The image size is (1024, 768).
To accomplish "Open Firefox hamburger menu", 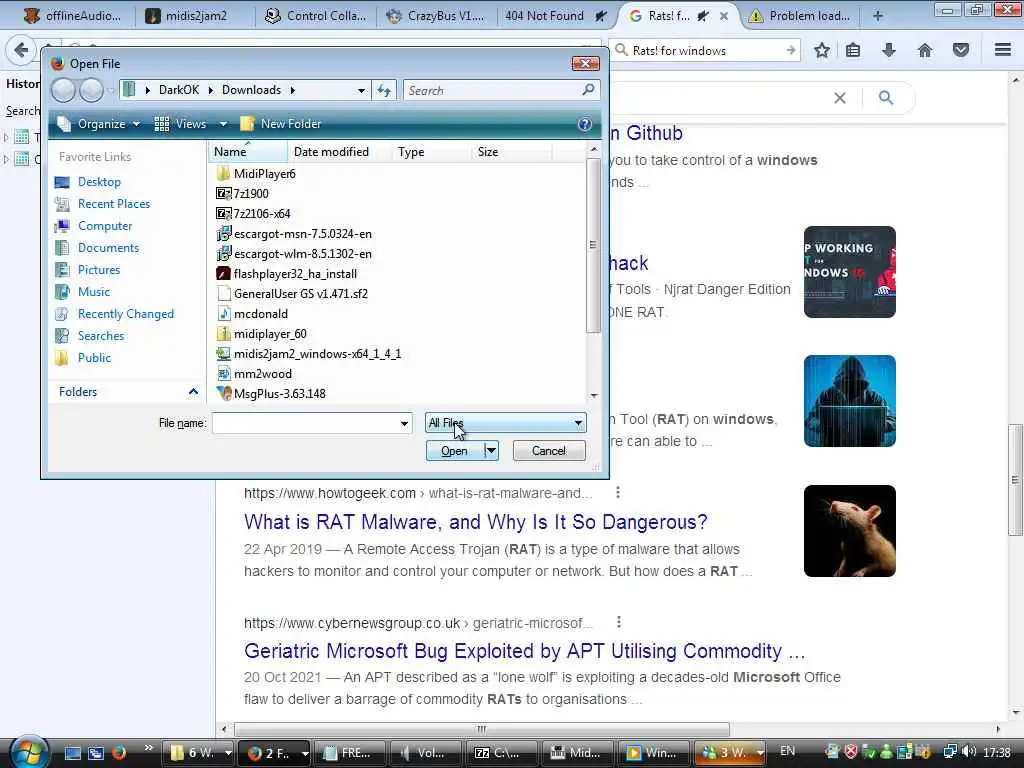I will (1002, 50).
